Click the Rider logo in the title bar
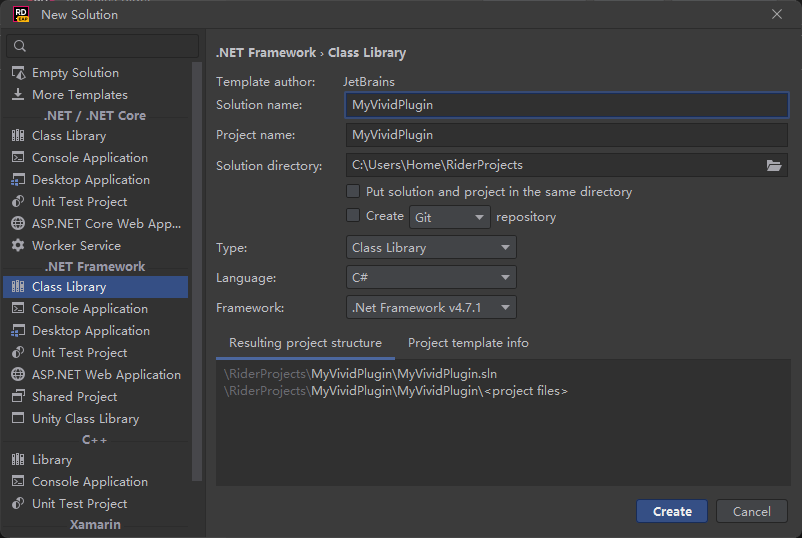Screen dimensions: 802x538 click(x=21, y=14)
